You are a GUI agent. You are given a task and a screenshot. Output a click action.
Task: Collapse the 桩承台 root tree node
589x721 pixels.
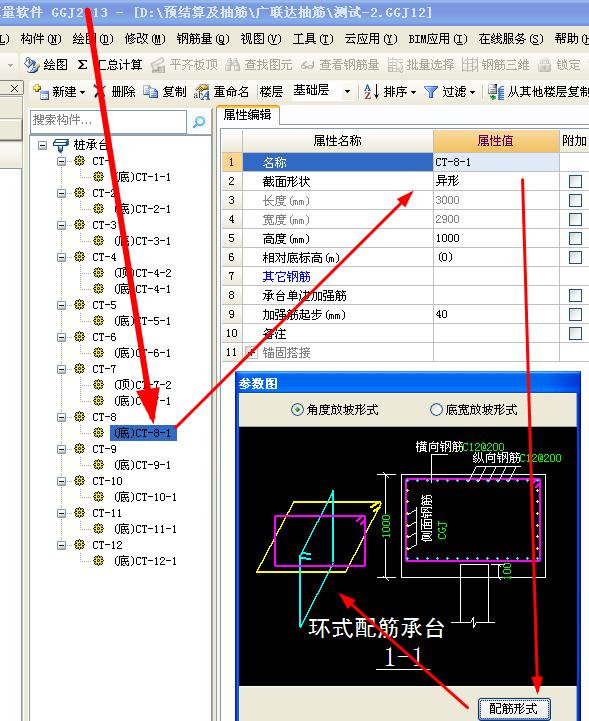pyautogui.click(x=42, y=145)
